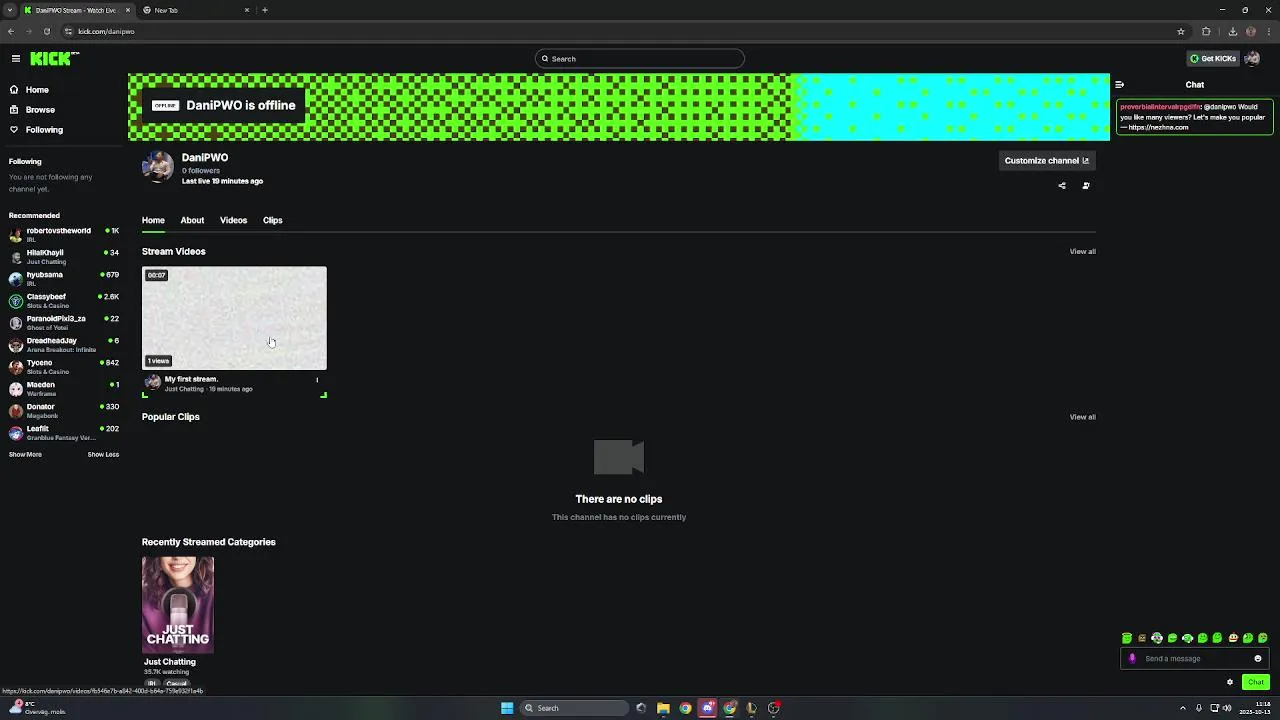View all Popular Clips
1280x720 pixels.
[x=1082, y=417]
